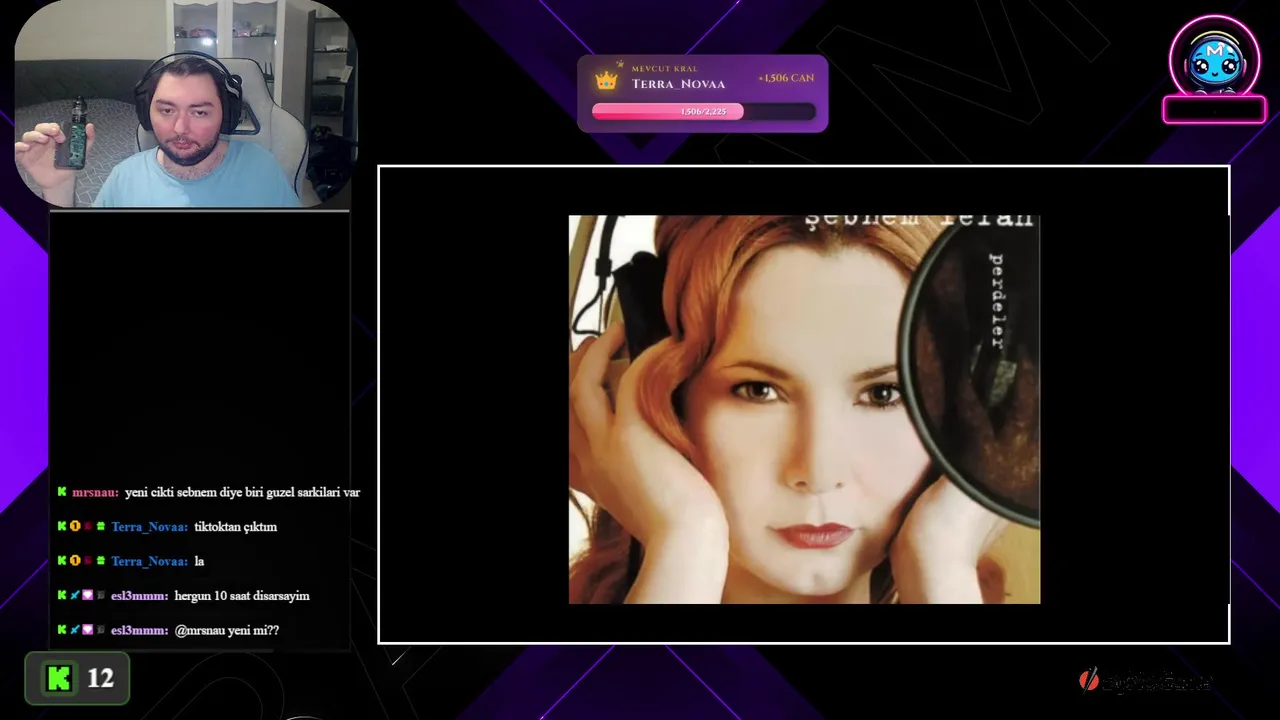Click blue sword badge on '@mrsnau yeni mi??' row

[x=75, y=630]
